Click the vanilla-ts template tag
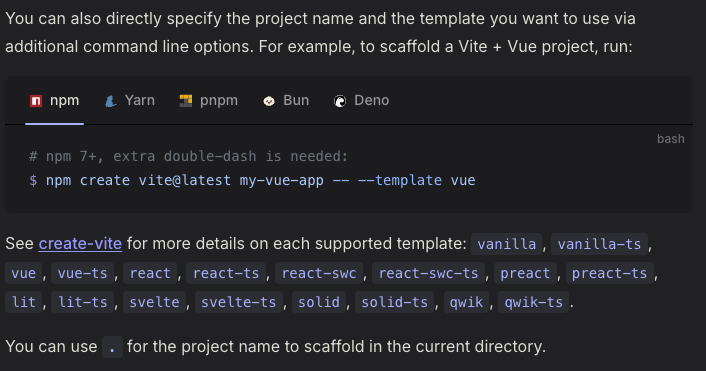 599,244
